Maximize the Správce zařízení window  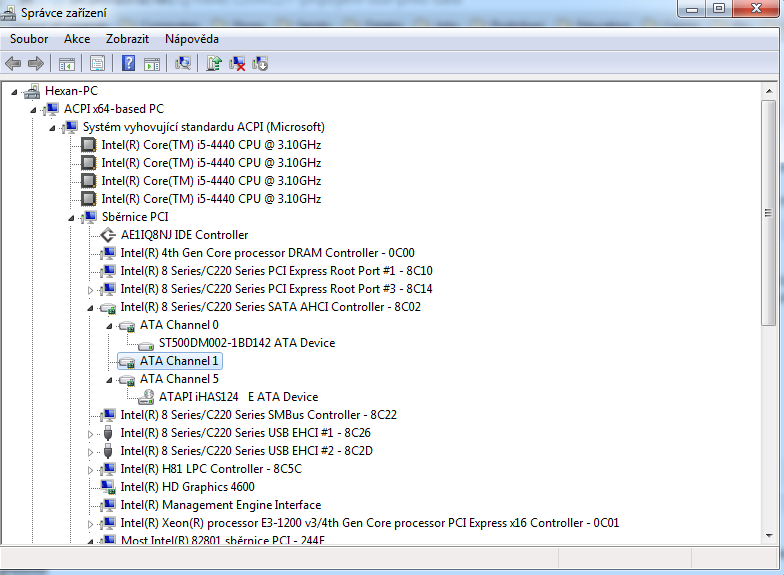pos(719,8)
